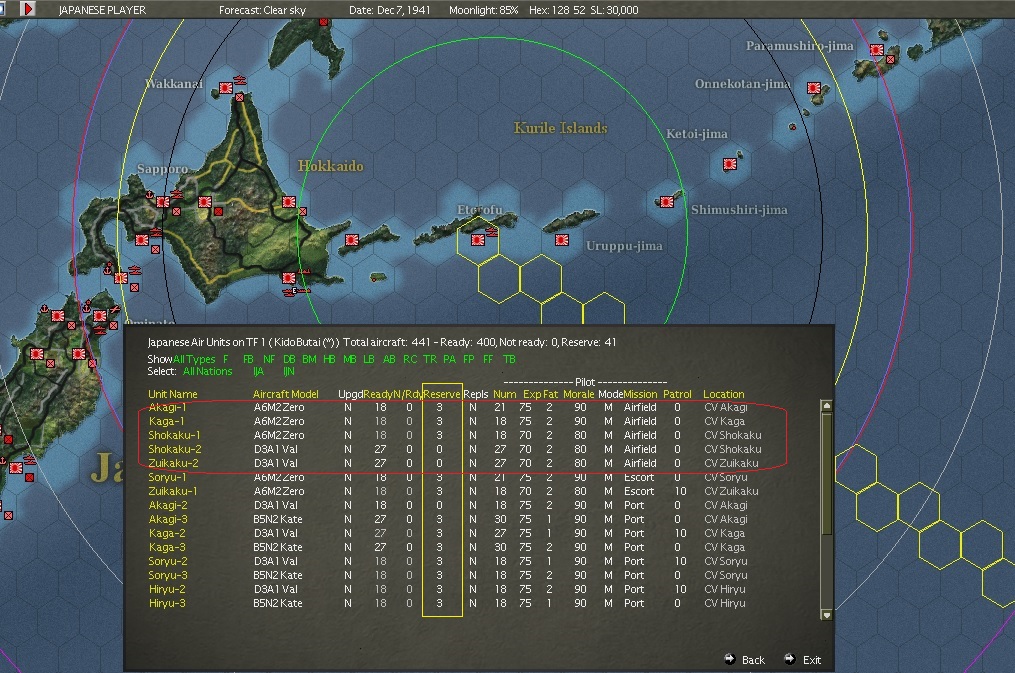The image size is (1015, 673).
Task: Click the unit list scrollbar thumb
Action: 826,472
